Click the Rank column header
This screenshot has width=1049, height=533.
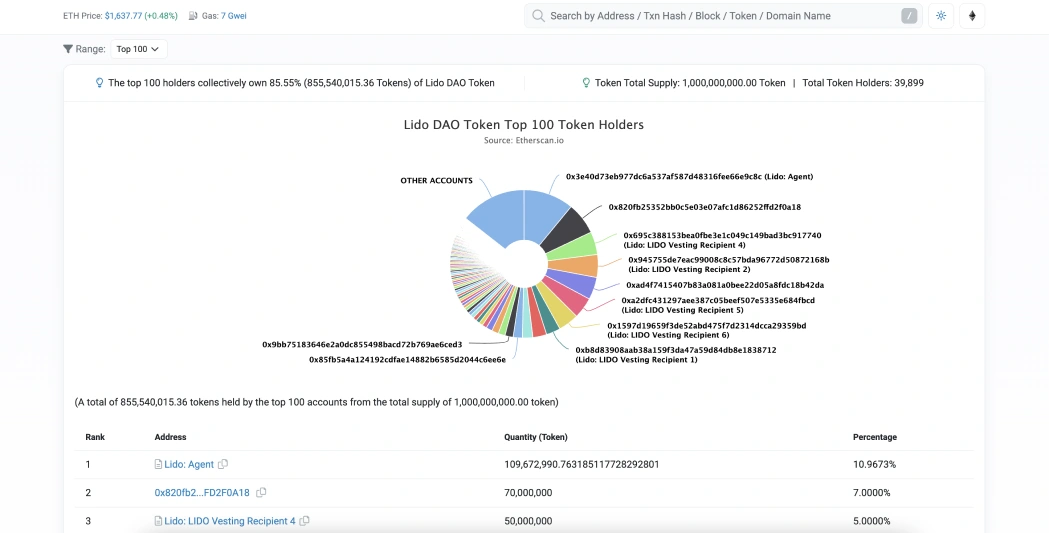pos(95,437)
